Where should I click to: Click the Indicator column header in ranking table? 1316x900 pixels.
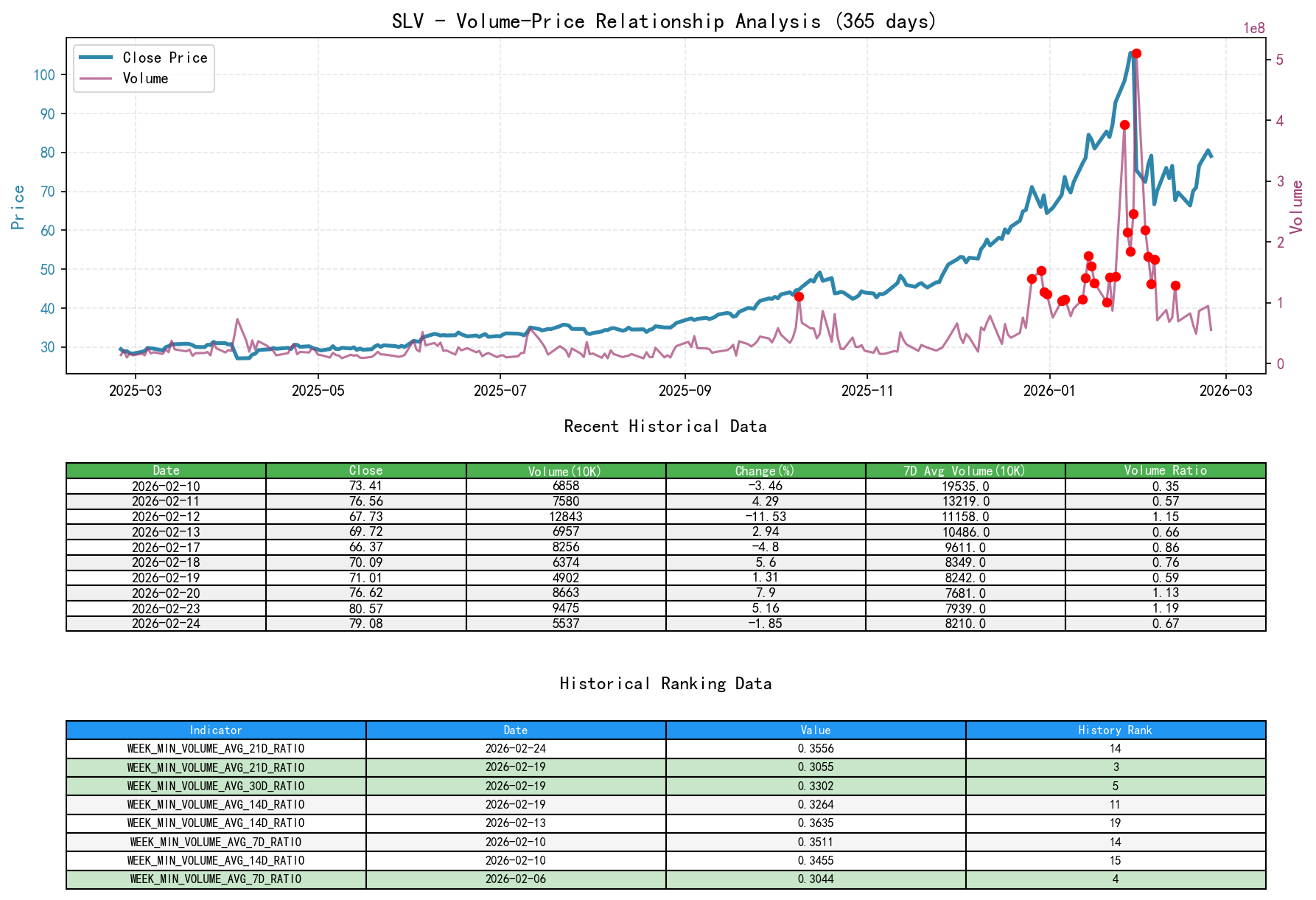[x=215, y=730]
